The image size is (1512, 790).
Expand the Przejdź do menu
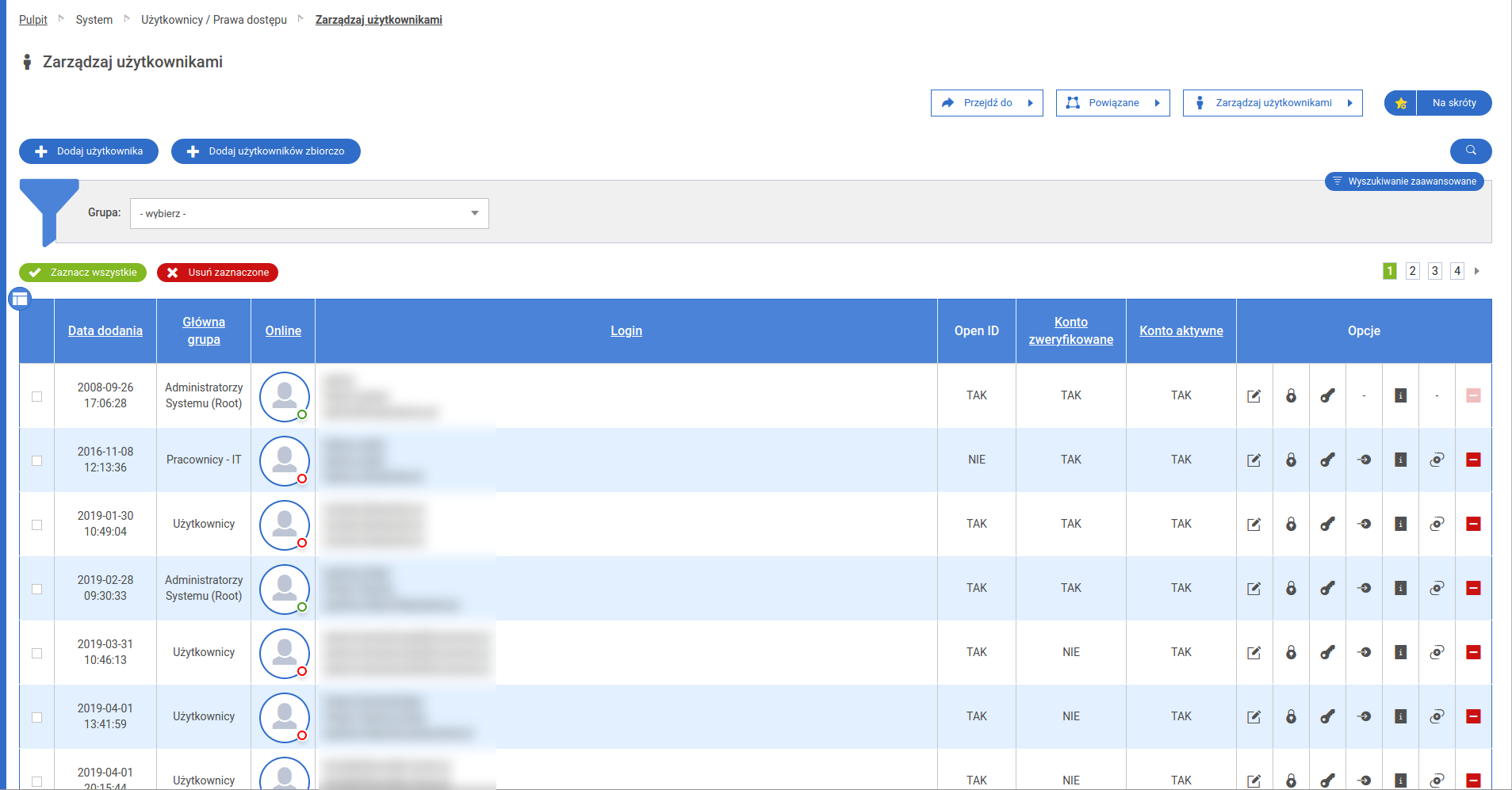pyautogui.click(x=986, y=103)
